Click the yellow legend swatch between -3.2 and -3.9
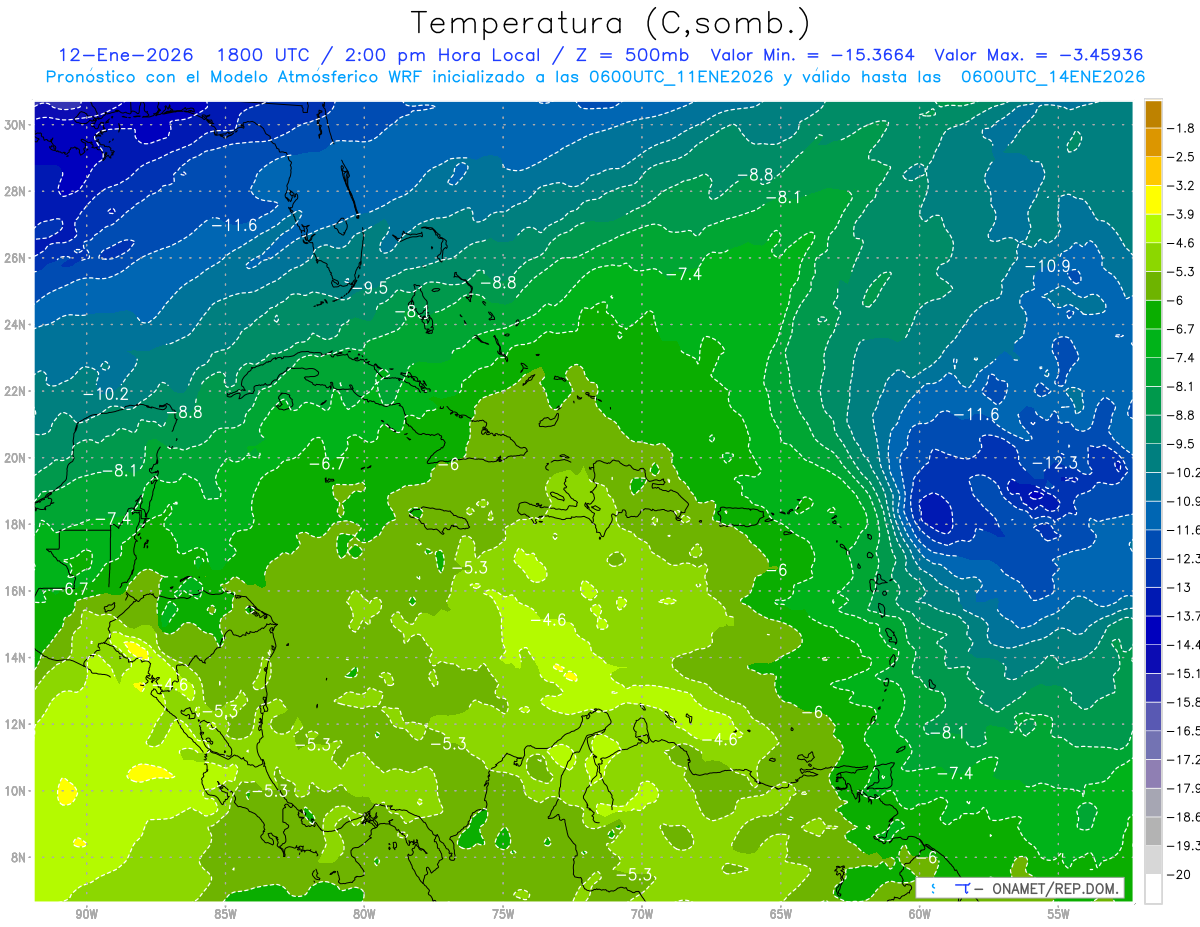 (1153, 200)
